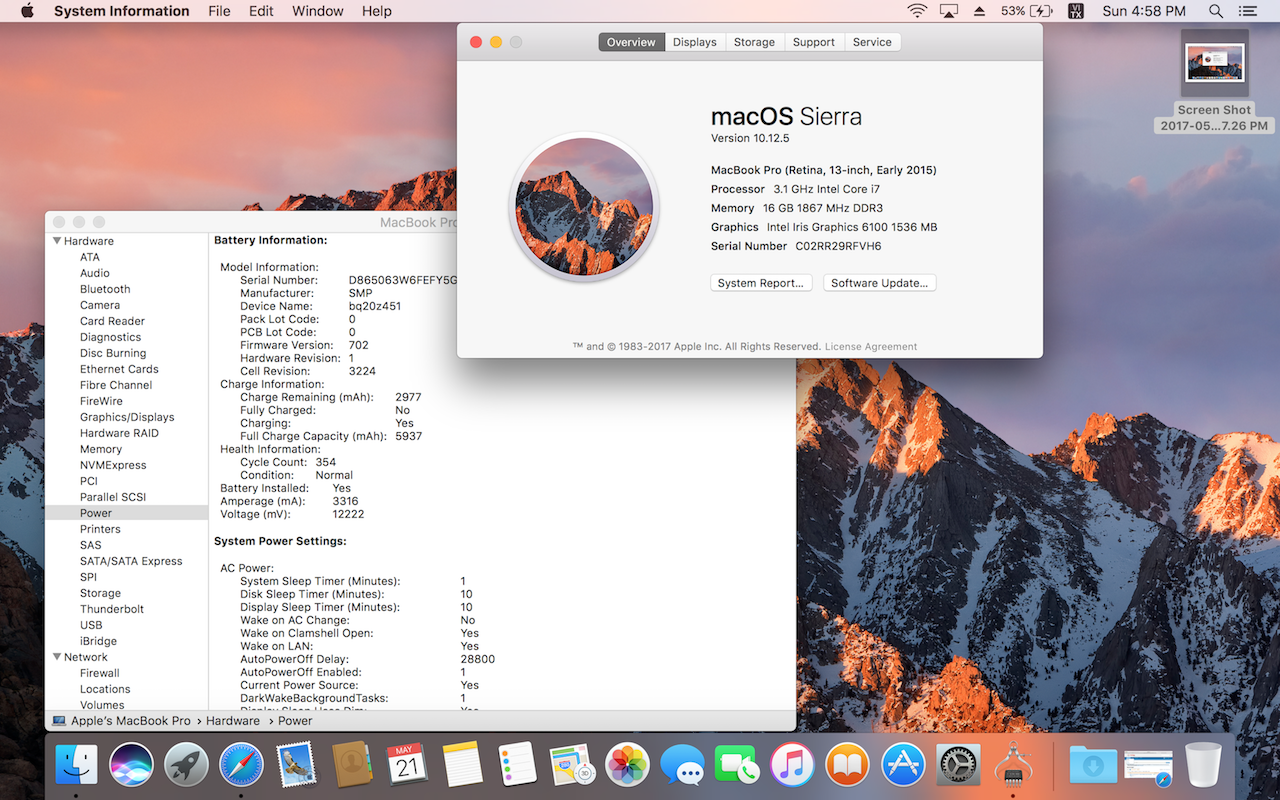Open Safari from the Dock

(x=241, y=765)
